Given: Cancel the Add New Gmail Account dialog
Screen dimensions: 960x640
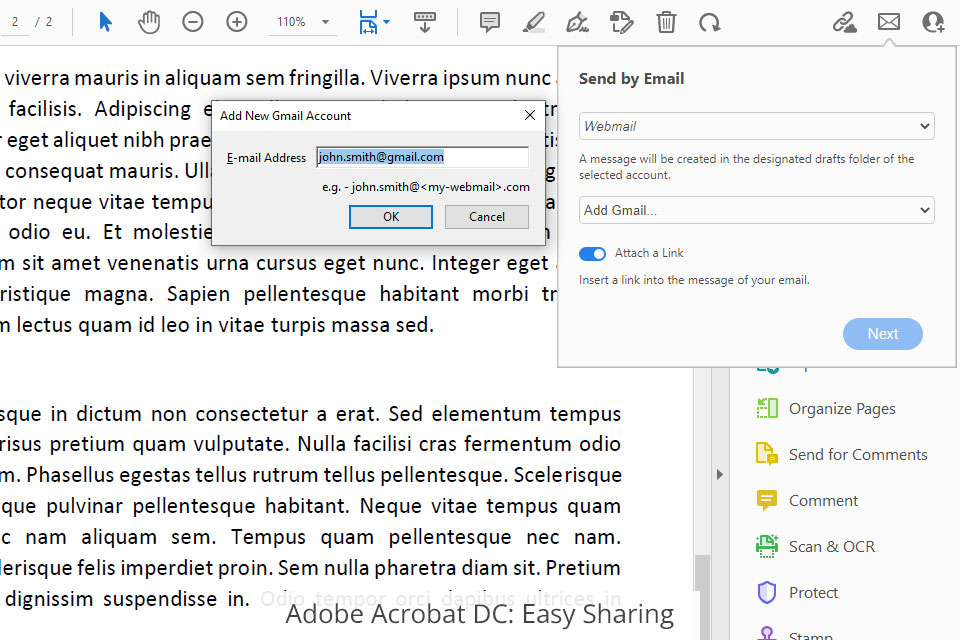Looking at the screenshot, I should pos(486,217).
